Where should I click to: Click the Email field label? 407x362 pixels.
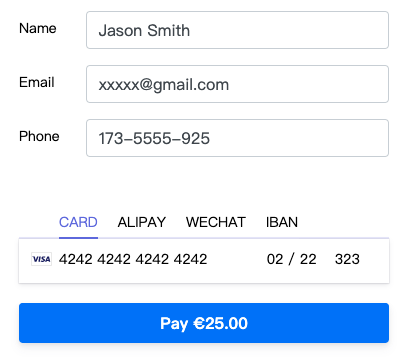[37, 82]
